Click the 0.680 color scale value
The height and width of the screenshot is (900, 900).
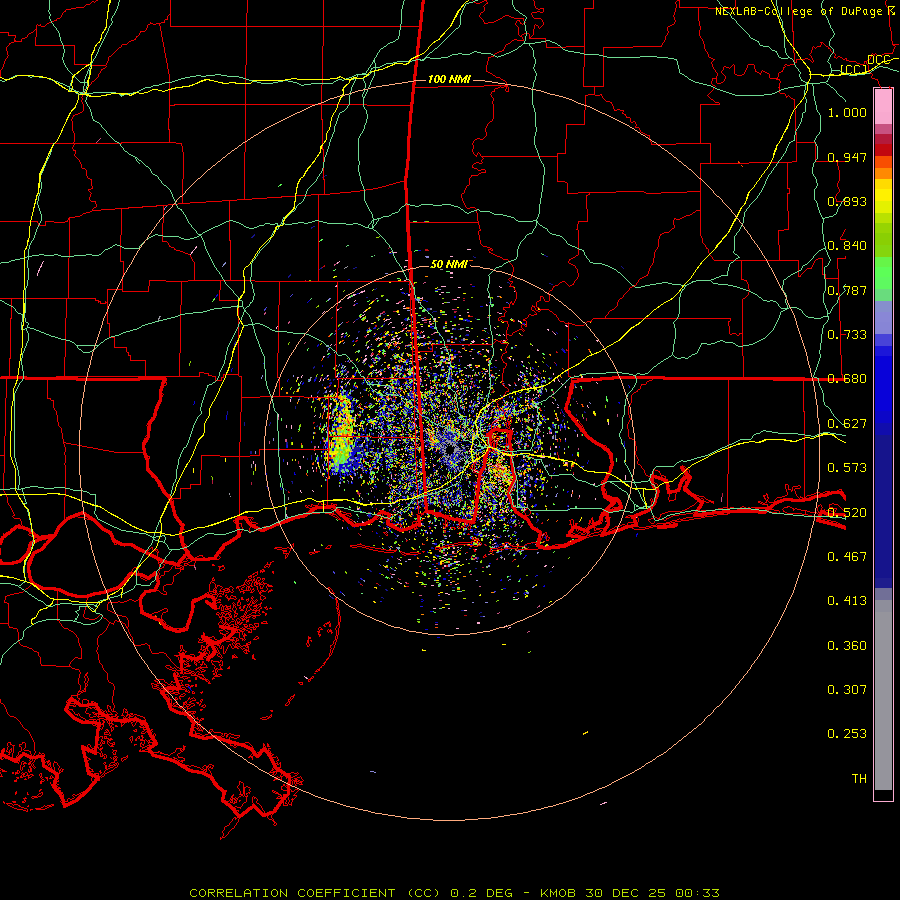(847, 378)
